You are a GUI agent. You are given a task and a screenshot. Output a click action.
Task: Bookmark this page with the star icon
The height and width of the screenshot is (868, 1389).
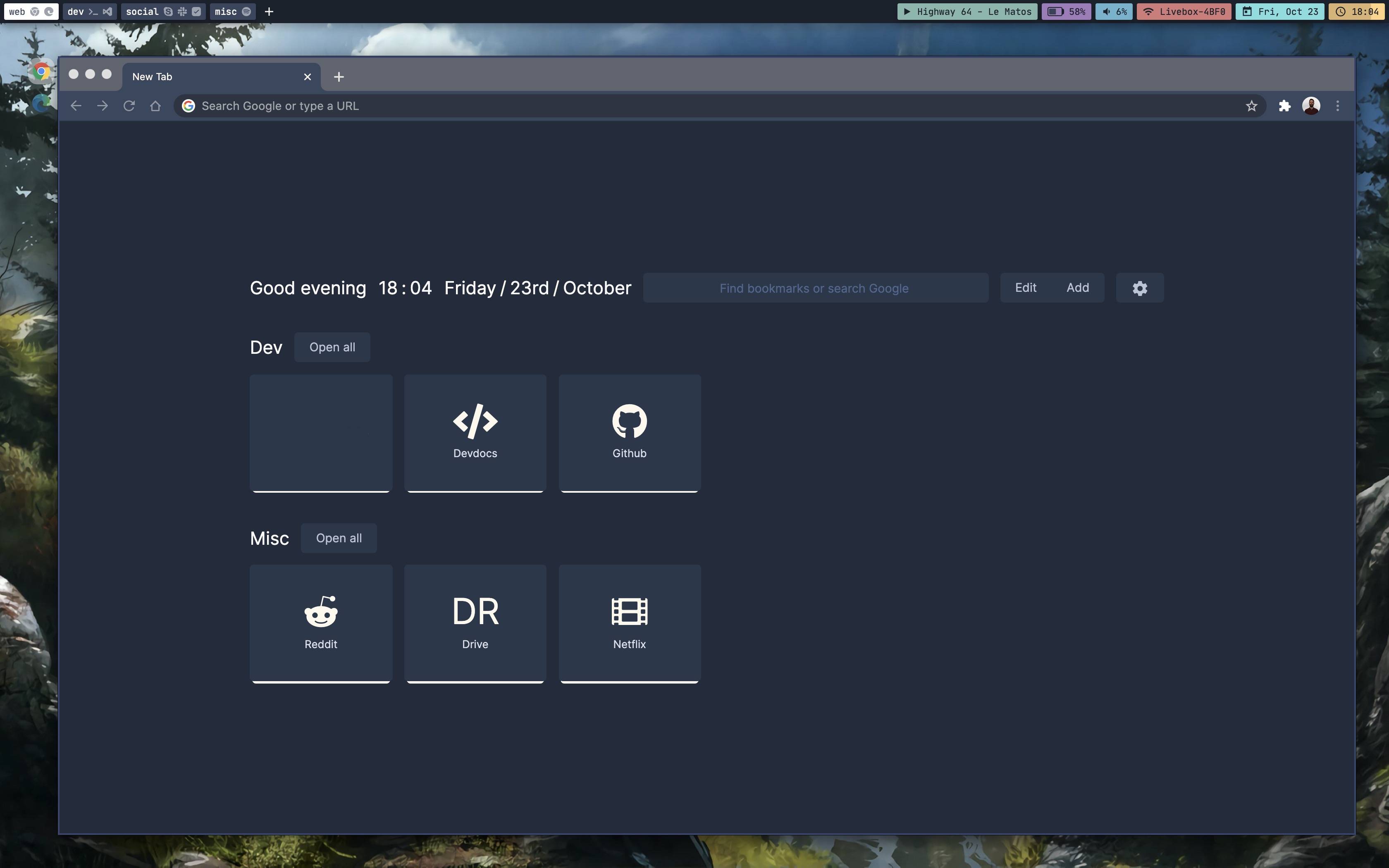[x=1251, y=106]
